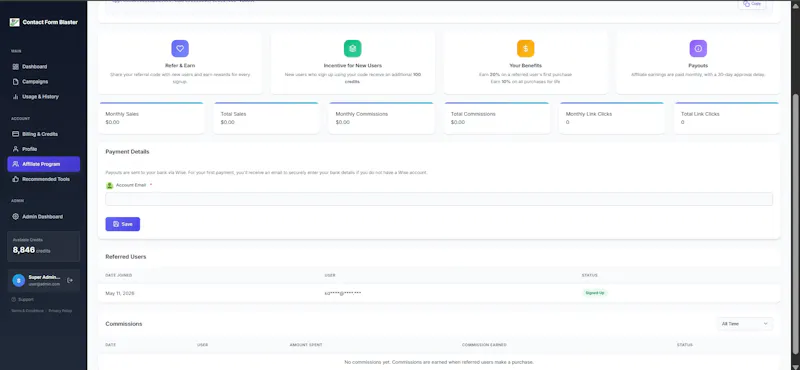The image size is (800, 370).
Task: Click the Commission Earned column header
Action: tap(484, 345)
